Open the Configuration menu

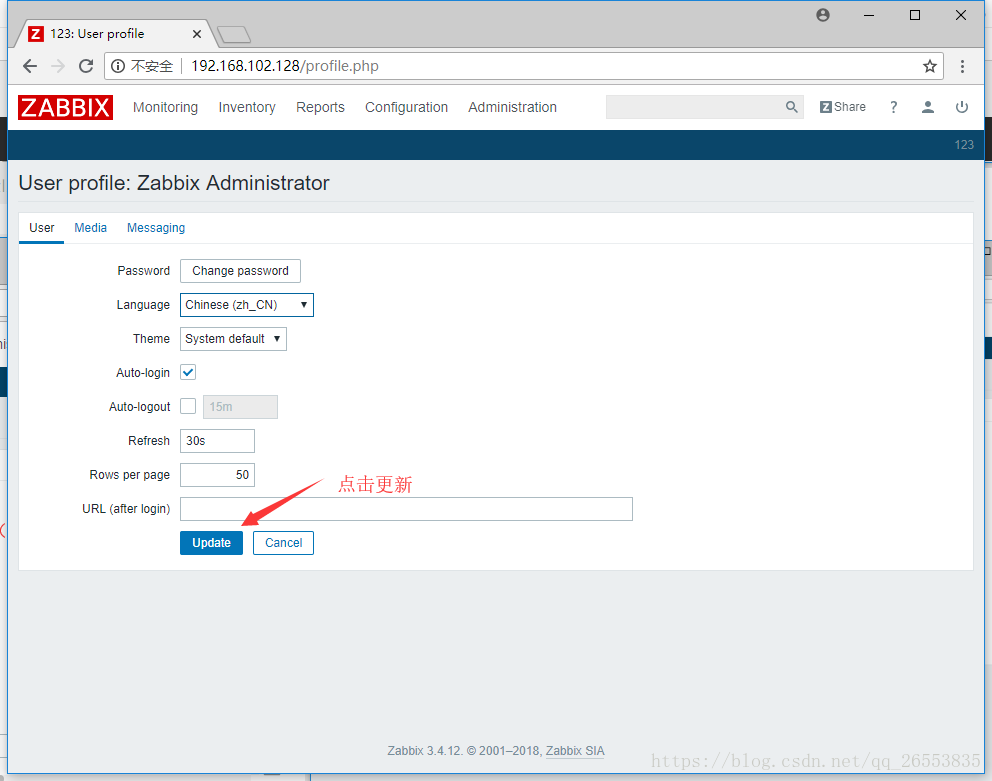point(406,107)
